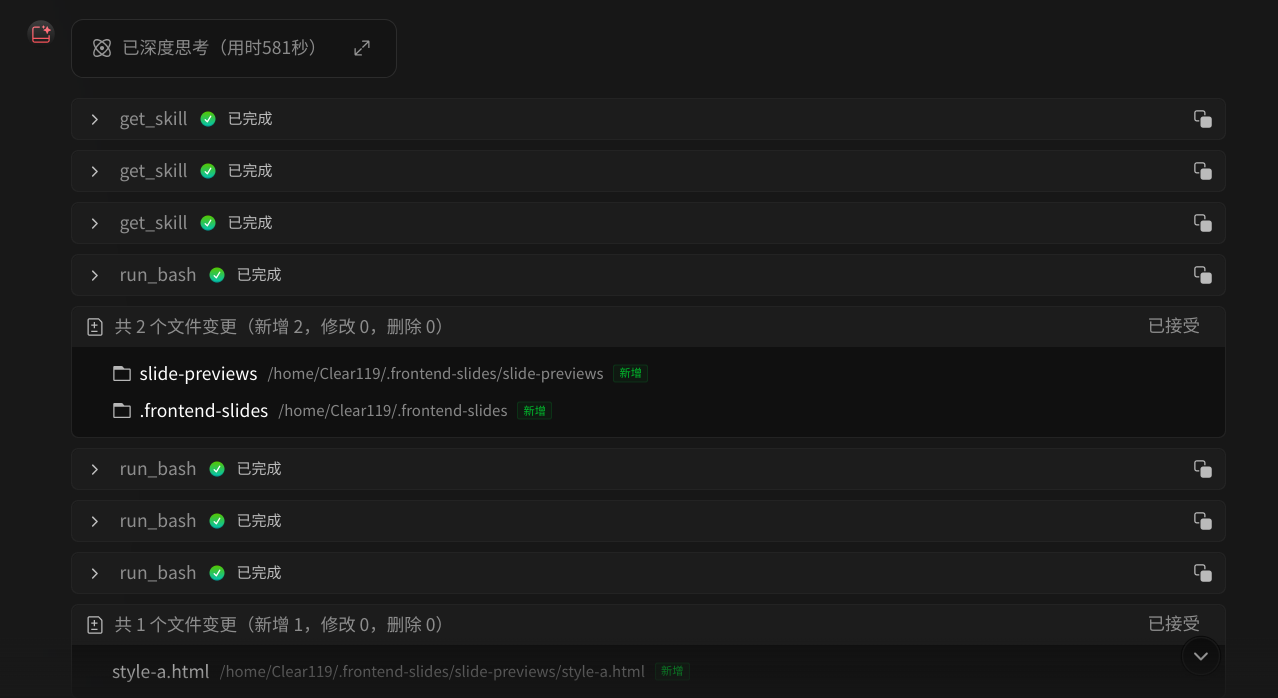Click the file-diff icon beside 共 1 个文件变更
The height and width of the screenshot is (698, 1278).
(95, 625)
